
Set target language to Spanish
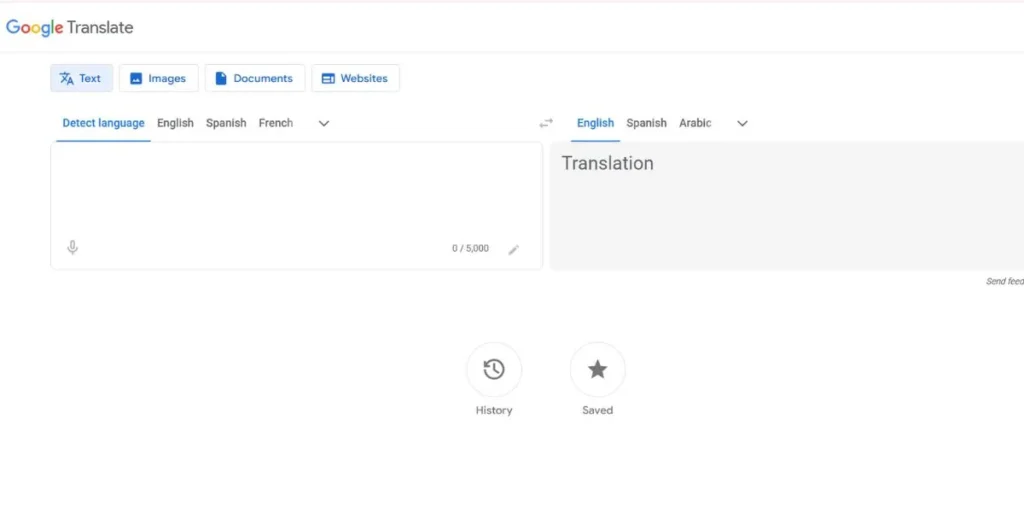tap(646, 123)
